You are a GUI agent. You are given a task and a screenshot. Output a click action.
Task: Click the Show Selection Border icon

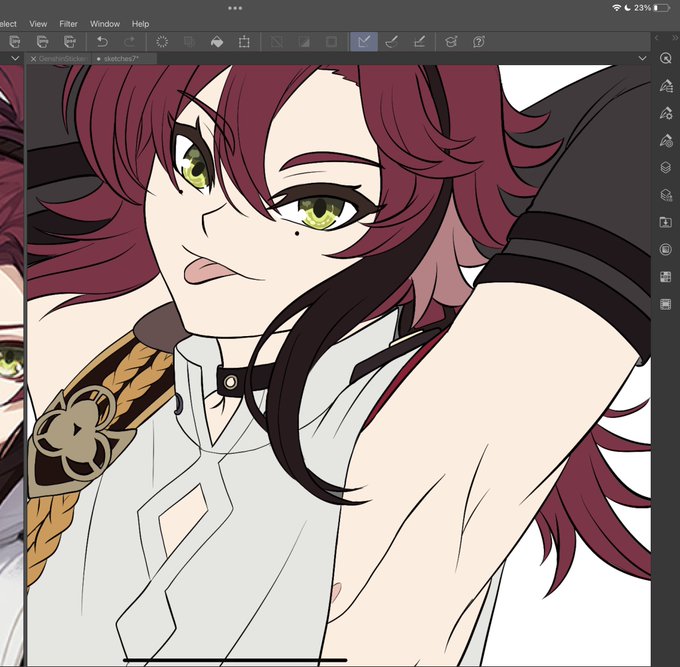coord(331,42)
